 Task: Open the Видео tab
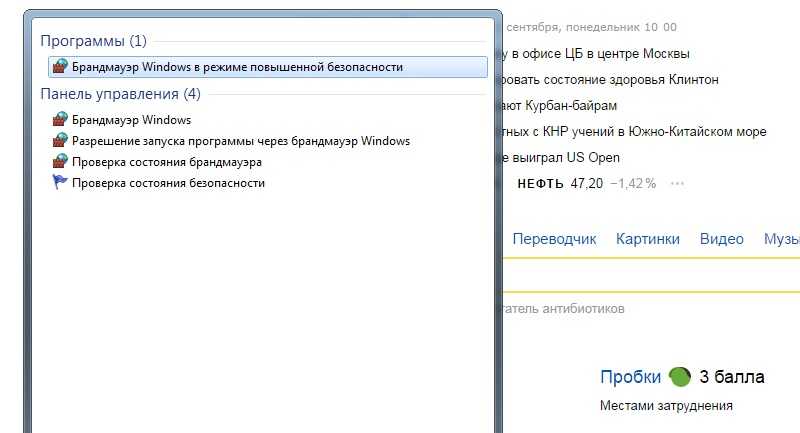pos(721,239)
